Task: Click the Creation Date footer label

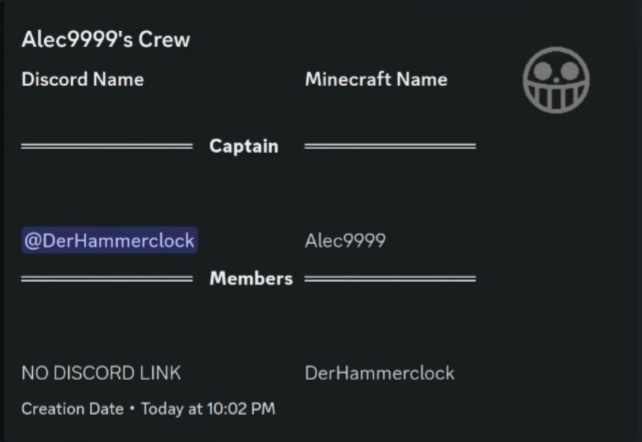Action: click(x=71, y=408)
